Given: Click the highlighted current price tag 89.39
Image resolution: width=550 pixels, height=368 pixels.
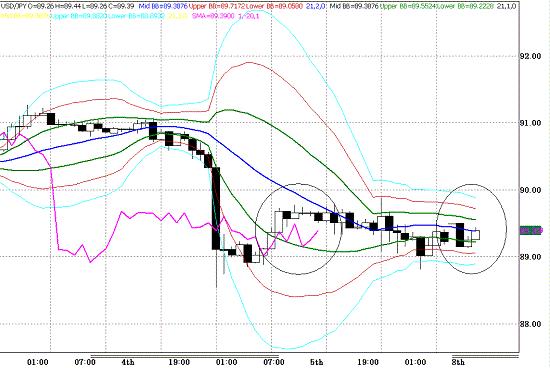Looking at the screenshot, I should click(x=531, y=231).
